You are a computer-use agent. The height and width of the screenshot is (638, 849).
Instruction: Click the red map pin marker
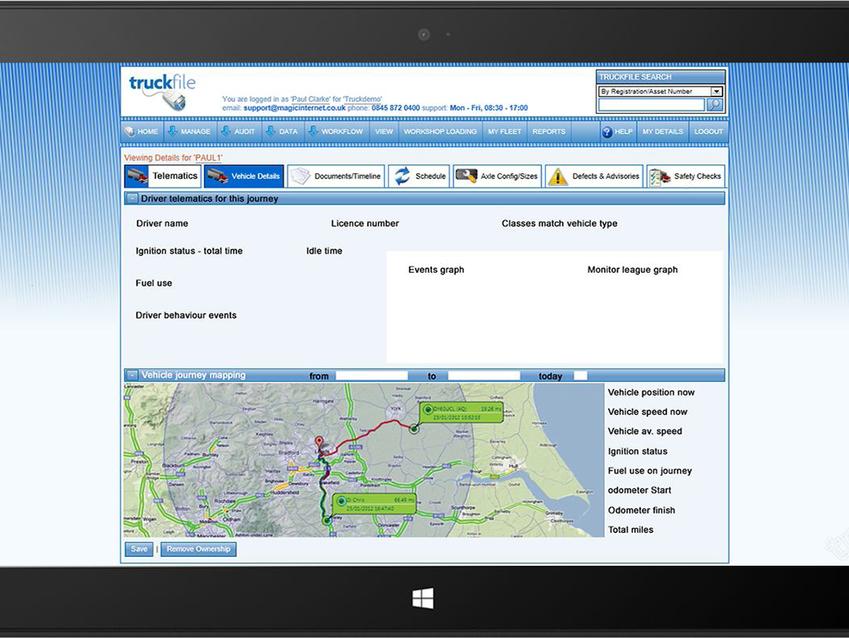[x=320, y=442]
